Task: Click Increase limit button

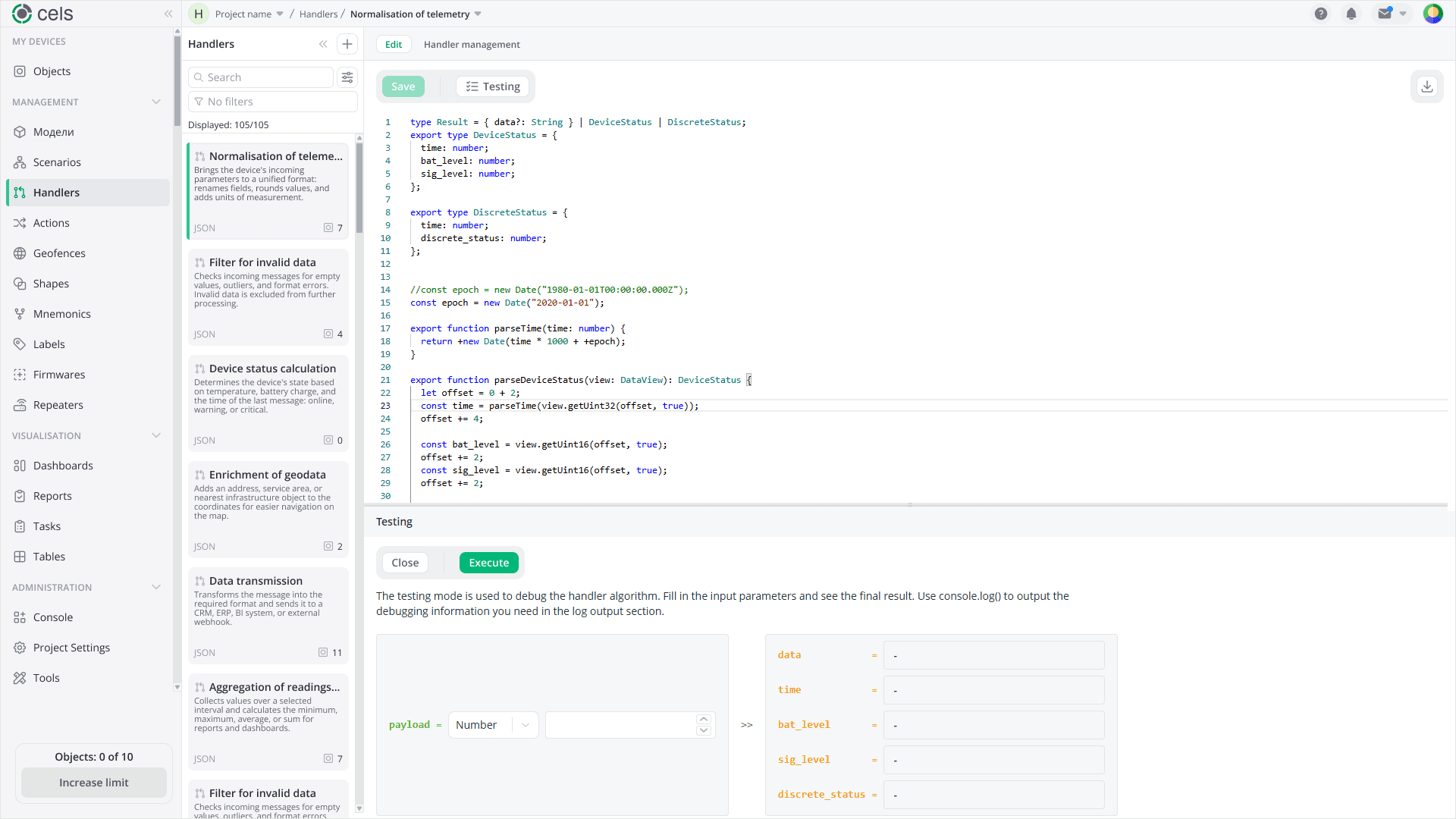Action: click(x=94, y=783)
